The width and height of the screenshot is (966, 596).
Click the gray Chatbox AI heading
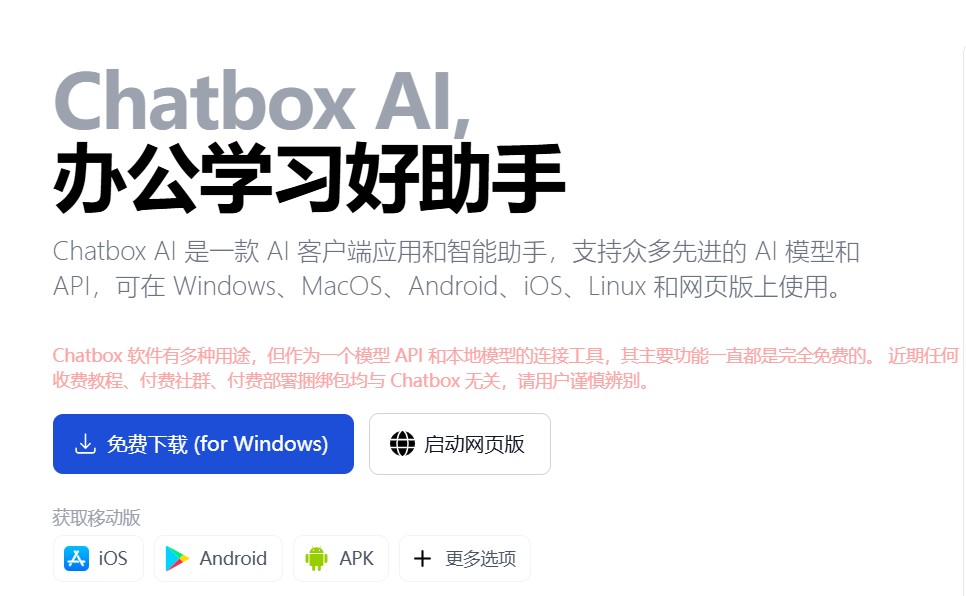pos(262,102)
